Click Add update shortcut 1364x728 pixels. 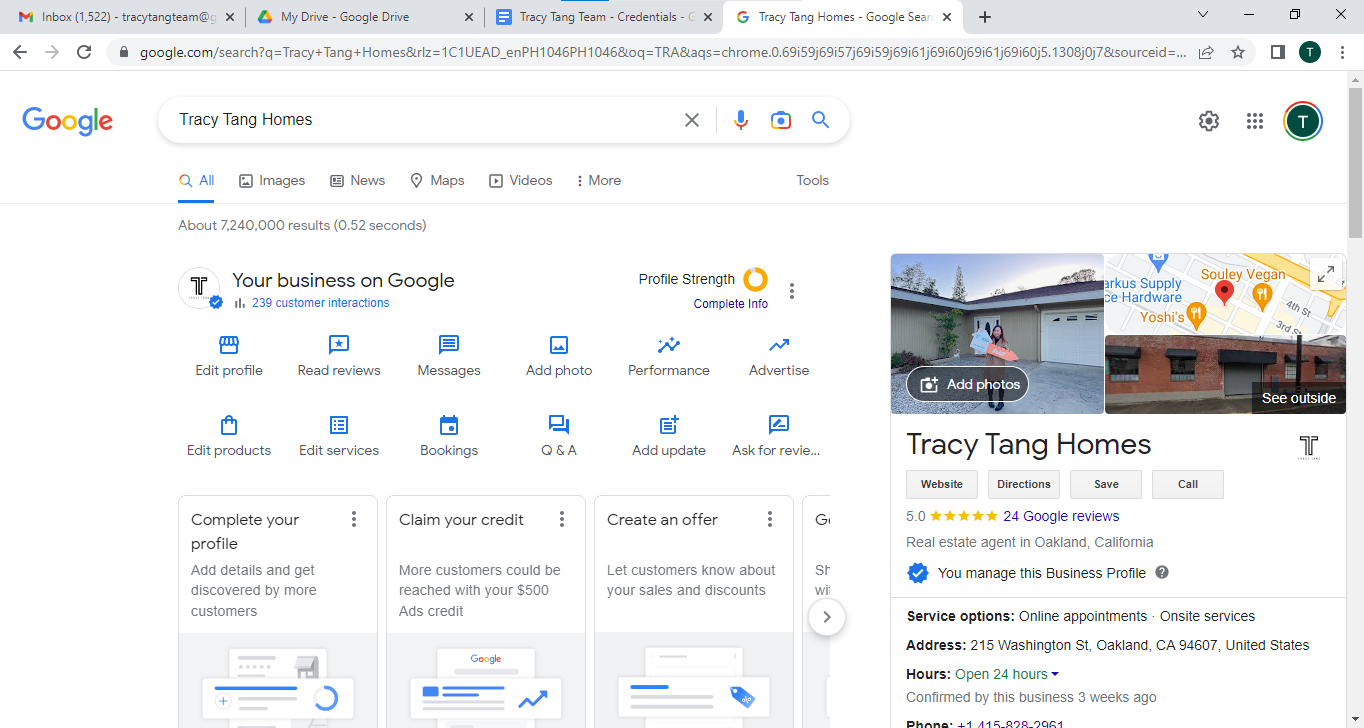[669, 437]
